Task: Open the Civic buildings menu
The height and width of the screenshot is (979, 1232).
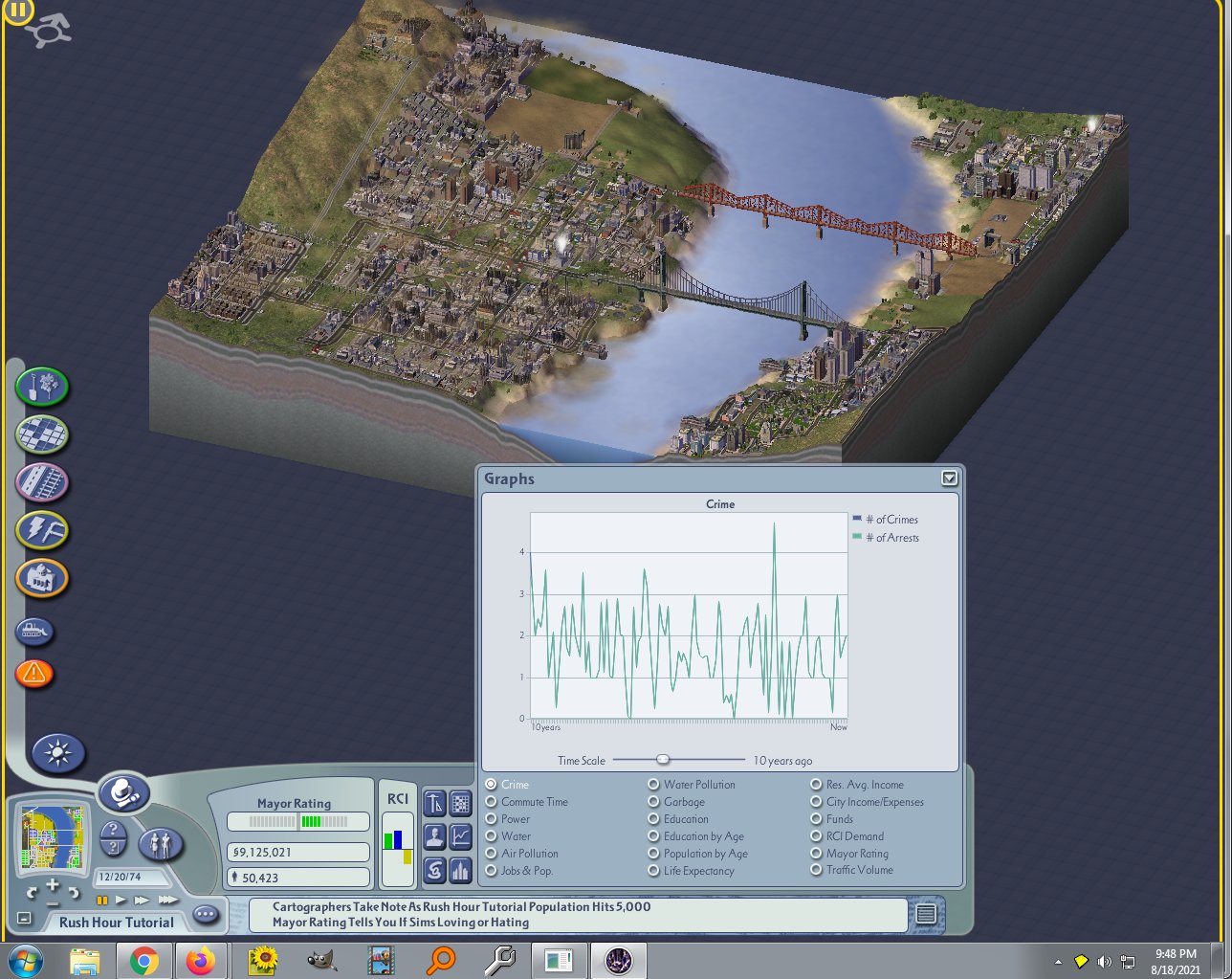Action: coord(42,578)
